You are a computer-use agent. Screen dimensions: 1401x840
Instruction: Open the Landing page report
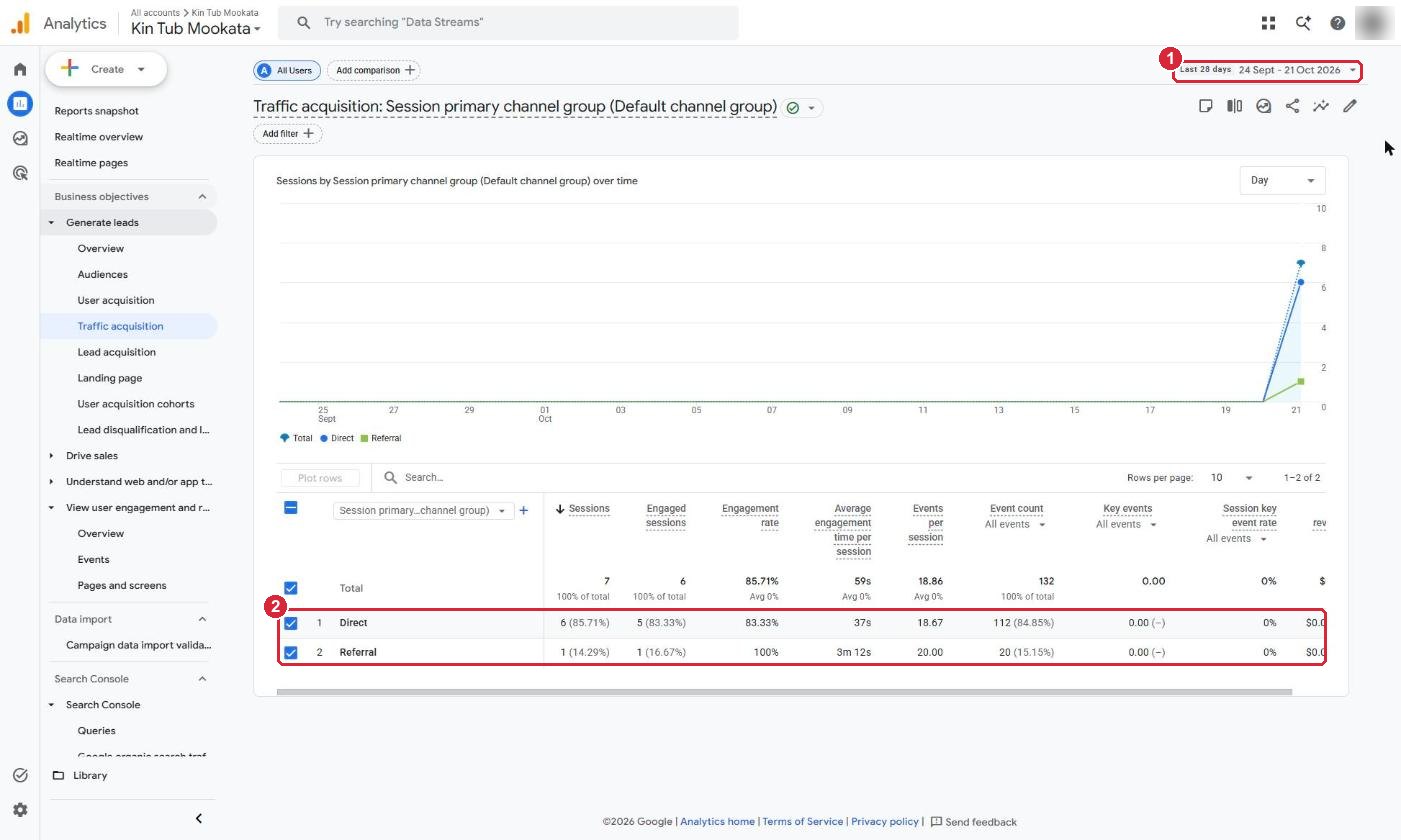click(110, 378)
